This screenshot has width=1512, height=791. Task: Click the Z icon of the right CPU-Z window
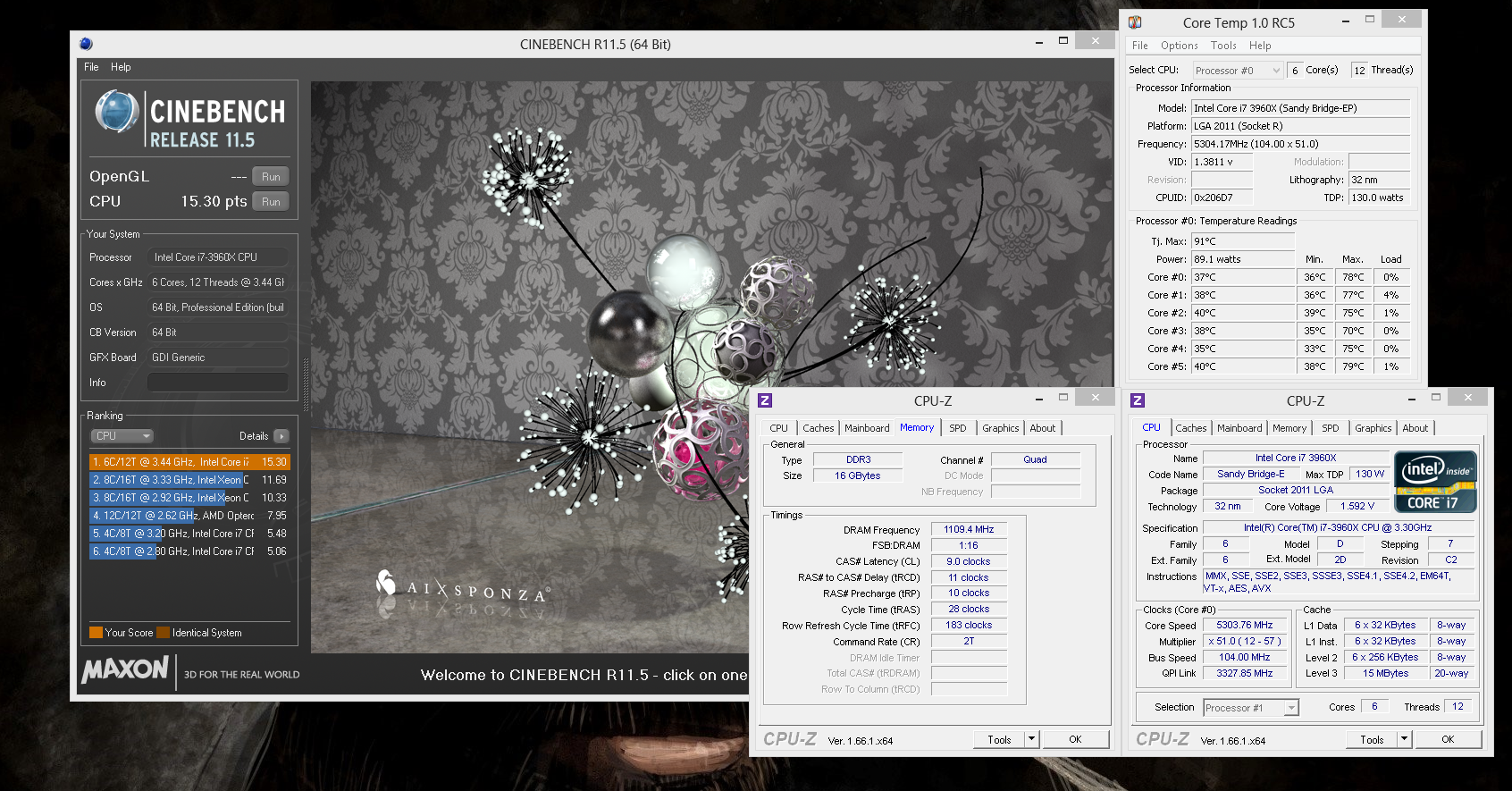pyautogui.click(x=1138, y=400)
